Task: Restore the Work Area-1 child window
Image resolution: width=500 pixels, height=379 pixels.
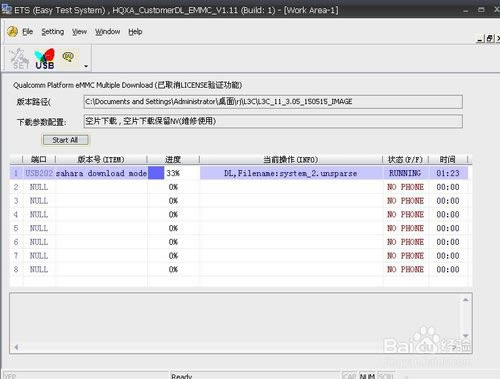Action: coord(490,39)
